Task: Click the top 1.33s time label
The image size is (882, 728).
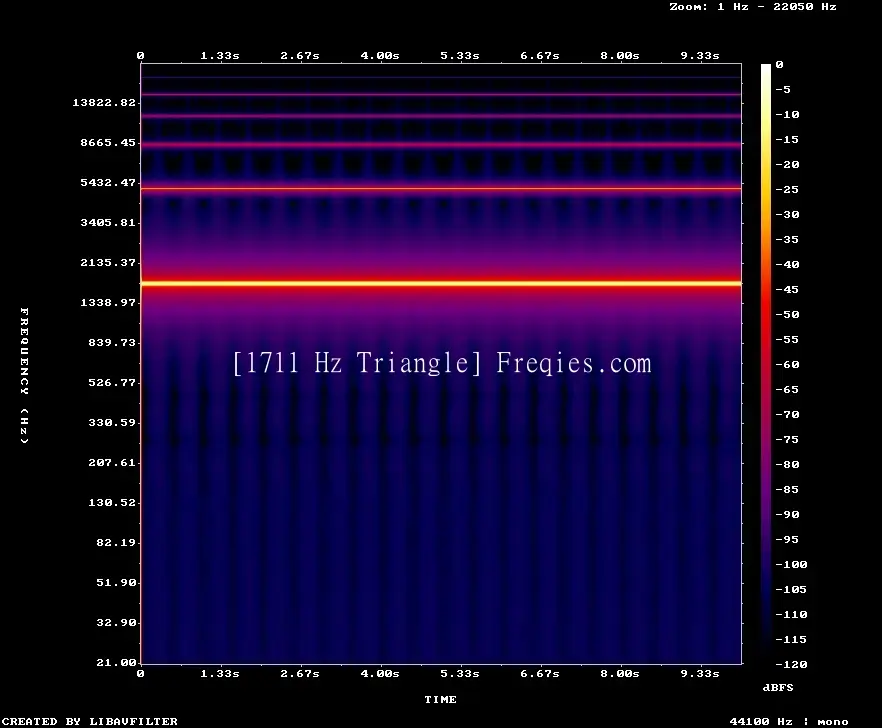Action: click(220, 55)
